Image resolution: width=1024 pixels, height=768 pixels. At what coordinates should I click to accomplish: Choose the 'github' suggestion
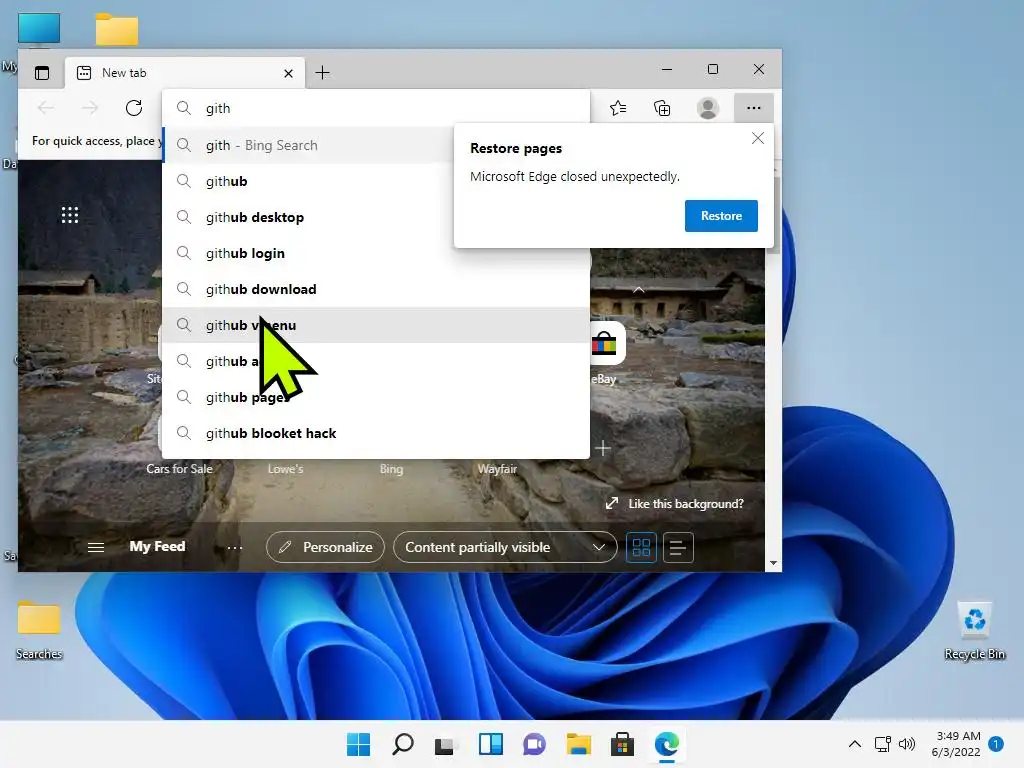pos(308,181)
